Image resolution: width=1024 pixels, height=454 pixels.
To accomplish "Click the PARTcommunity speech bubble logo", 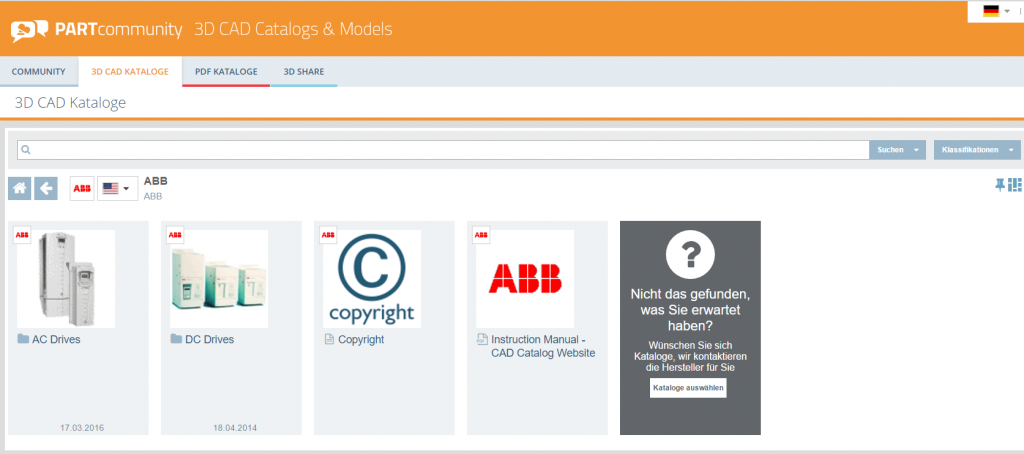I will (x=29, y=29).
